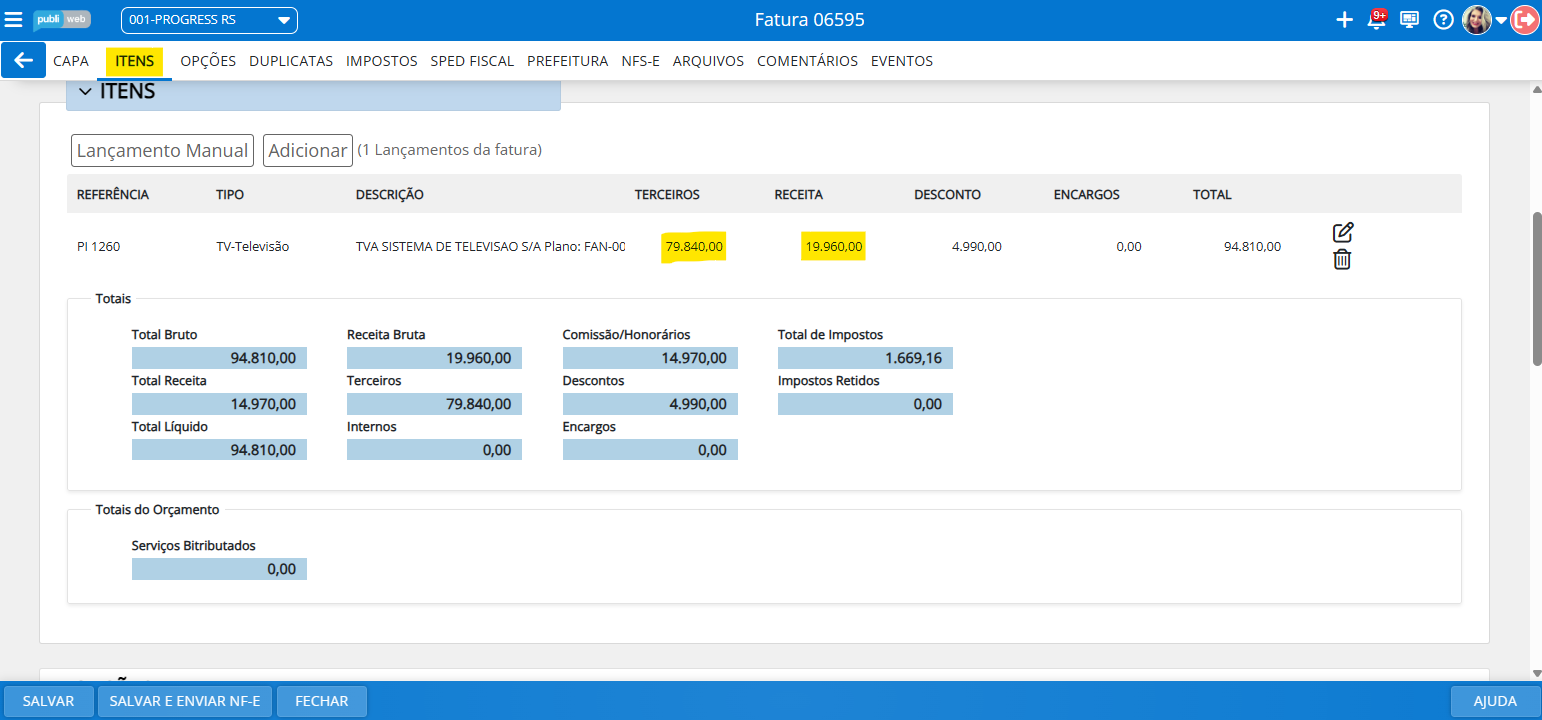Click the back arrow button

(x=24, y=60)
